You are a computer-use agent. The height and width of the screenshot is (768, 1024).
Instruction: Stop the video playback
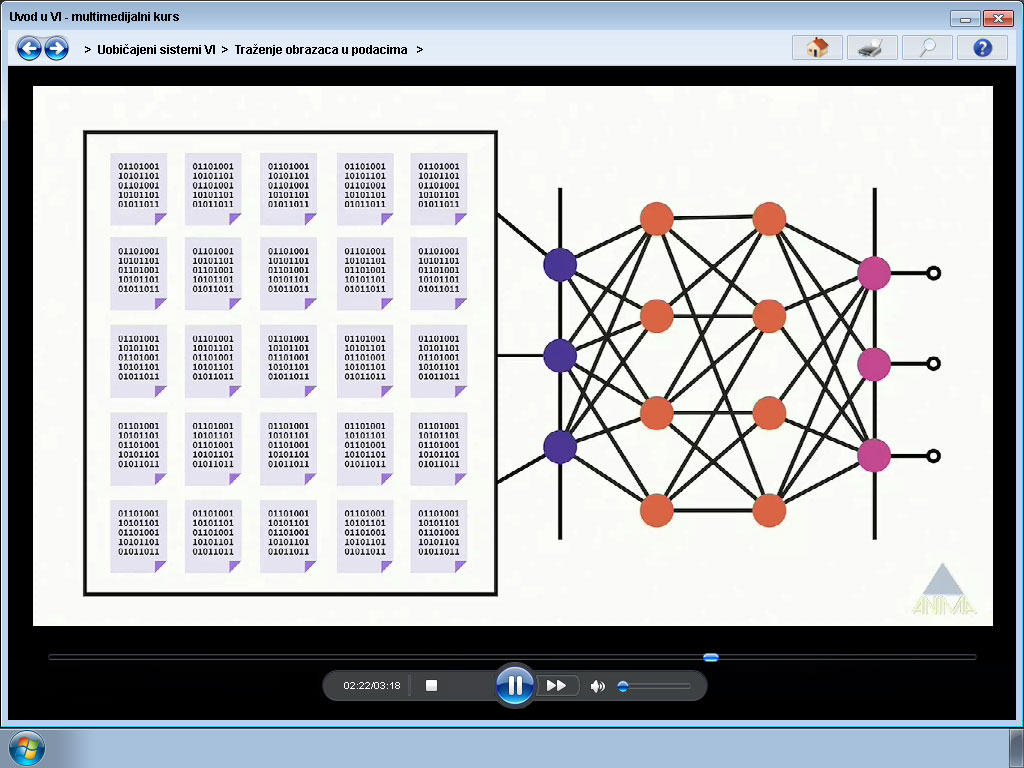[431, 685]
